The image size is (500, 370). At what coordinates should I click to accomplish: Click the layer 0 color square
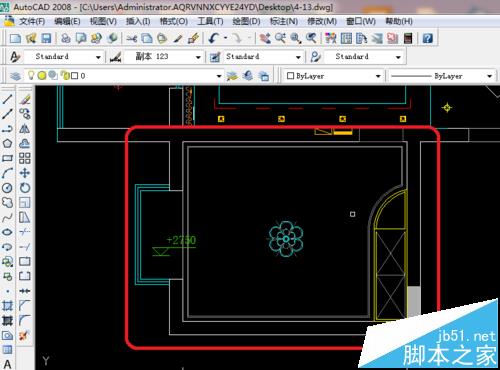pyautogui.click(x=74, y=76)
